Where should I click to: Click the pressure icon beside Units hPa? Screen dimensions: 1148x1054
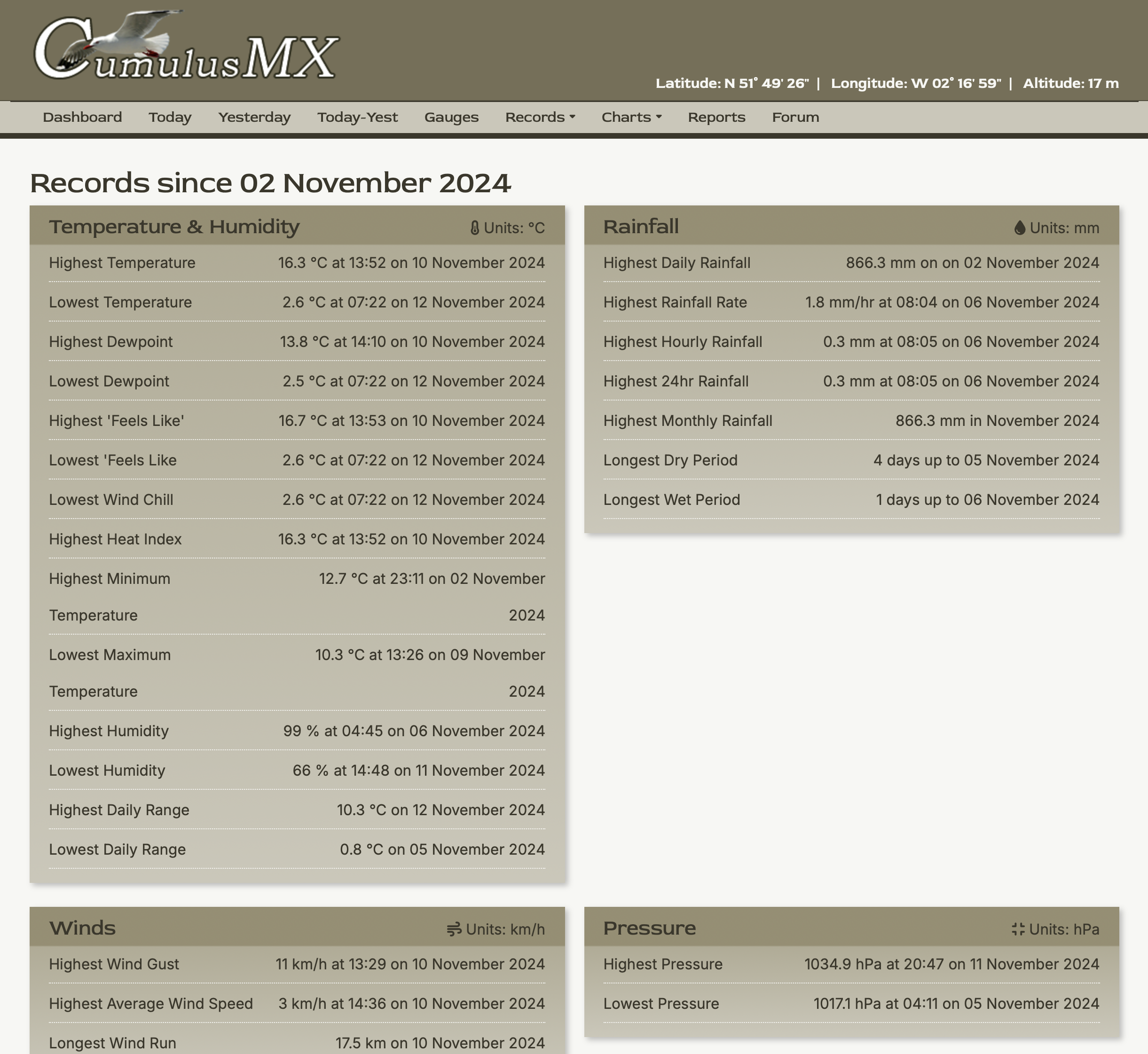pos(1018,930)
